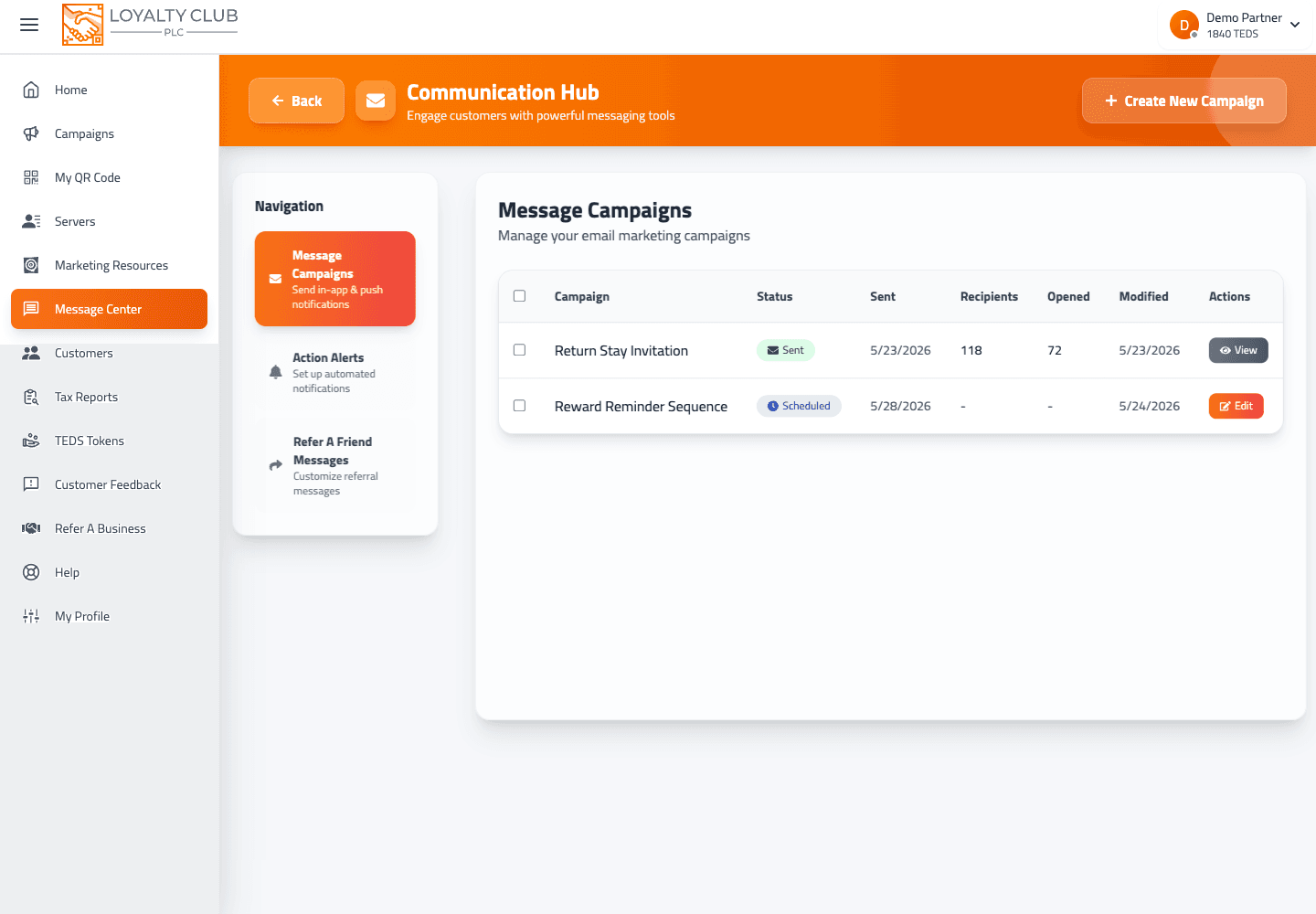Click the Customer Feedback speech icon
This screenshot has width=1316, height=914.
tap(31, 484)
